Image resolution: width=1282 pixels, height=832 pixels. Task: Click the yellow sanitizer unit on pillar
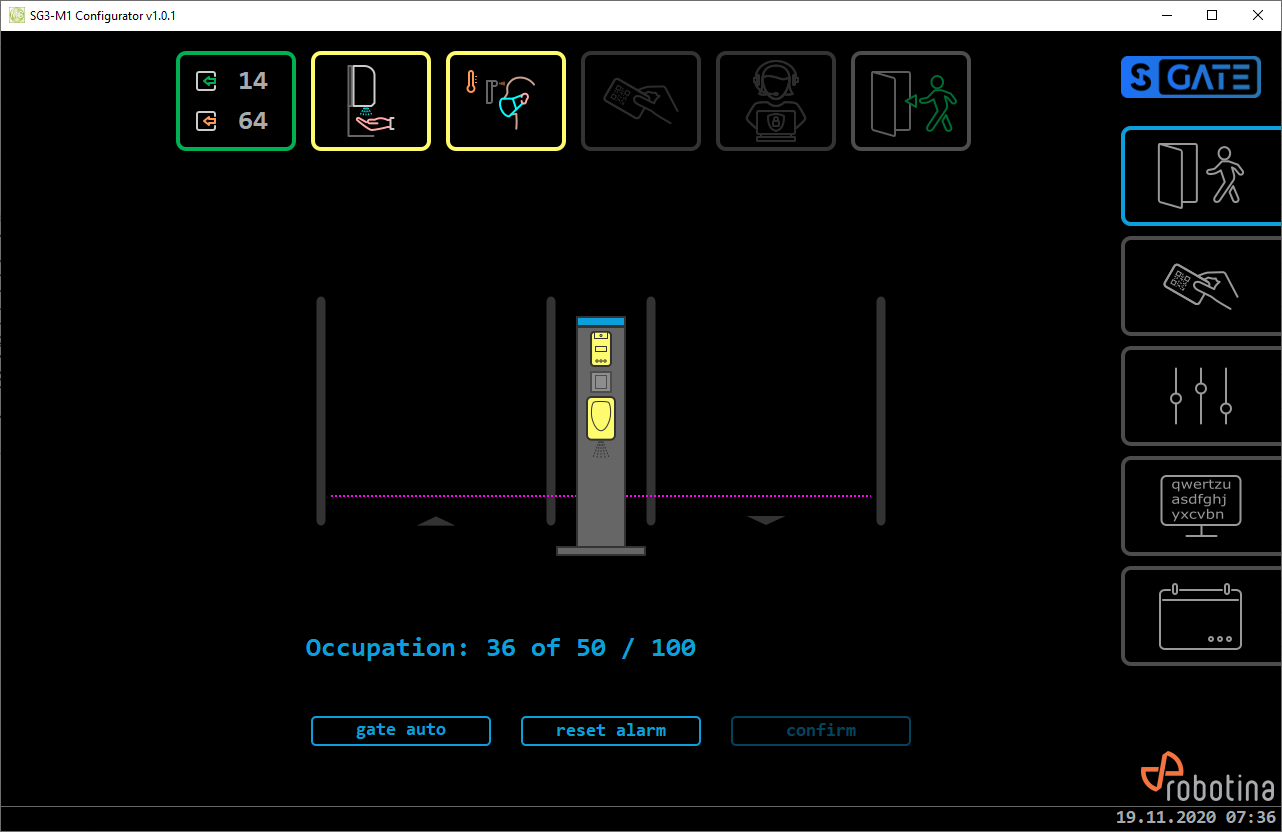click(600, 418)
